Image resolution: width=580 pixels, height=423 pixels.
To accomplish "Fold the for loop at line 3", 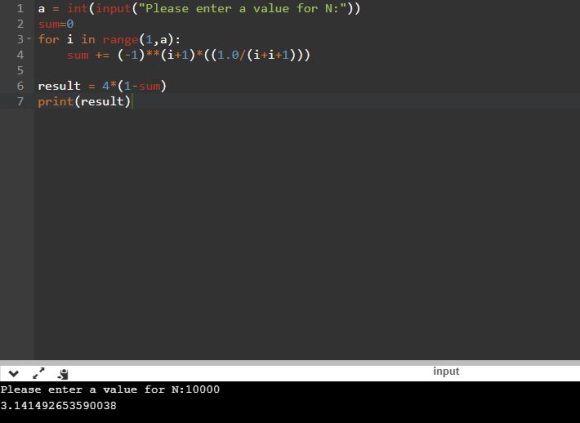I will pyautogui.click(x=29, y=39).
